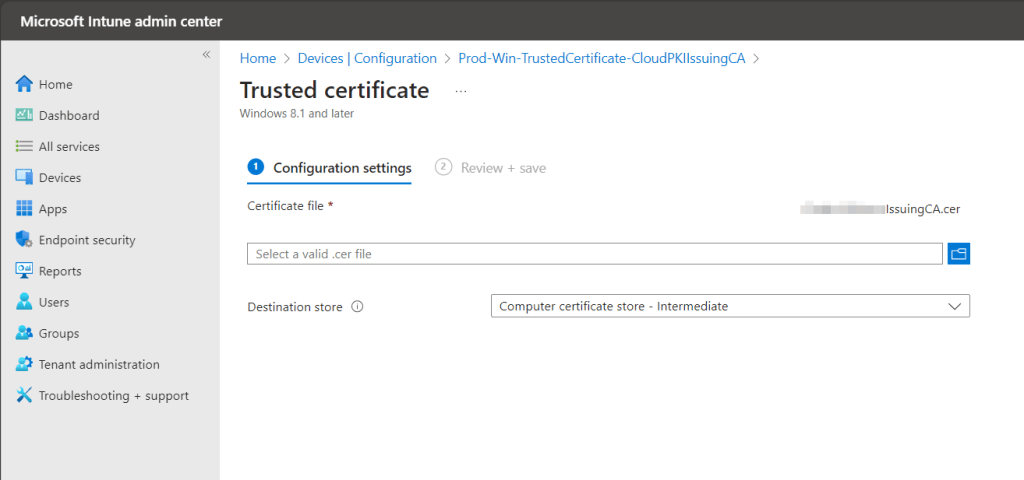Click the certificate file input field
This screenshot has width=1024, height=480.
click(594, 254)
